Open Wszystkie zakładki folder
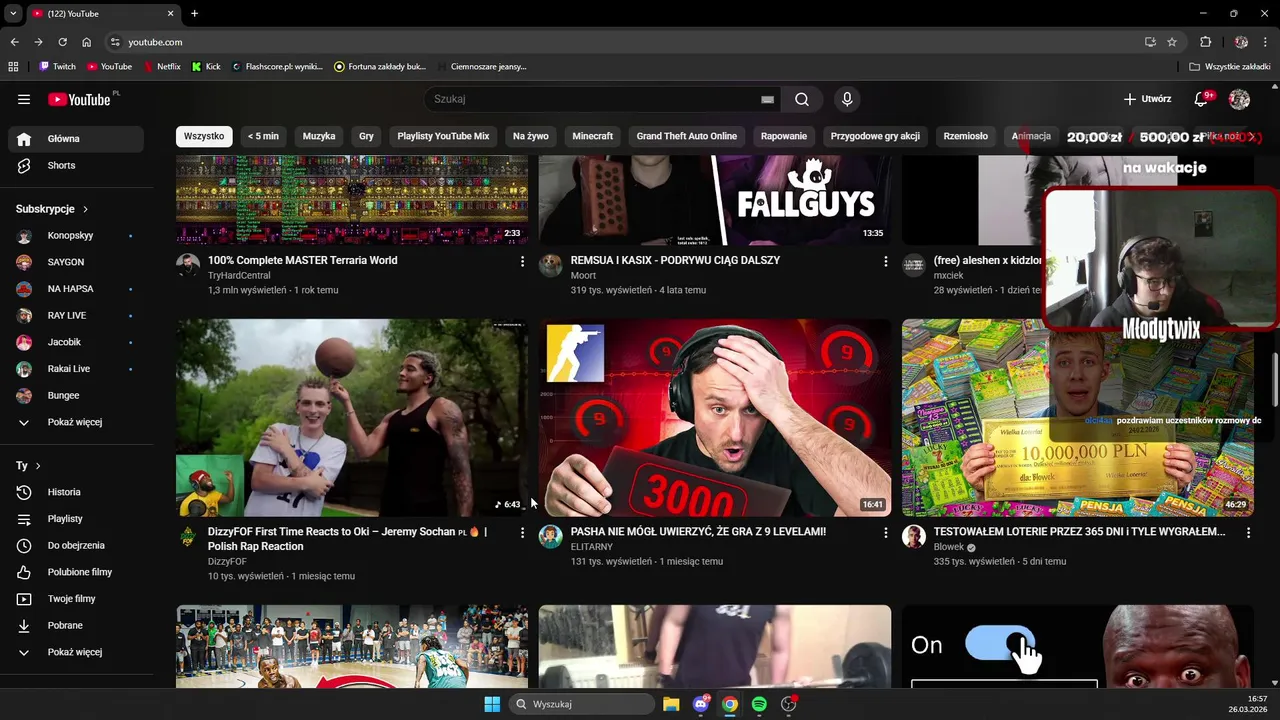Viewport: 1280px width, 720px height. coord(1230,66)
